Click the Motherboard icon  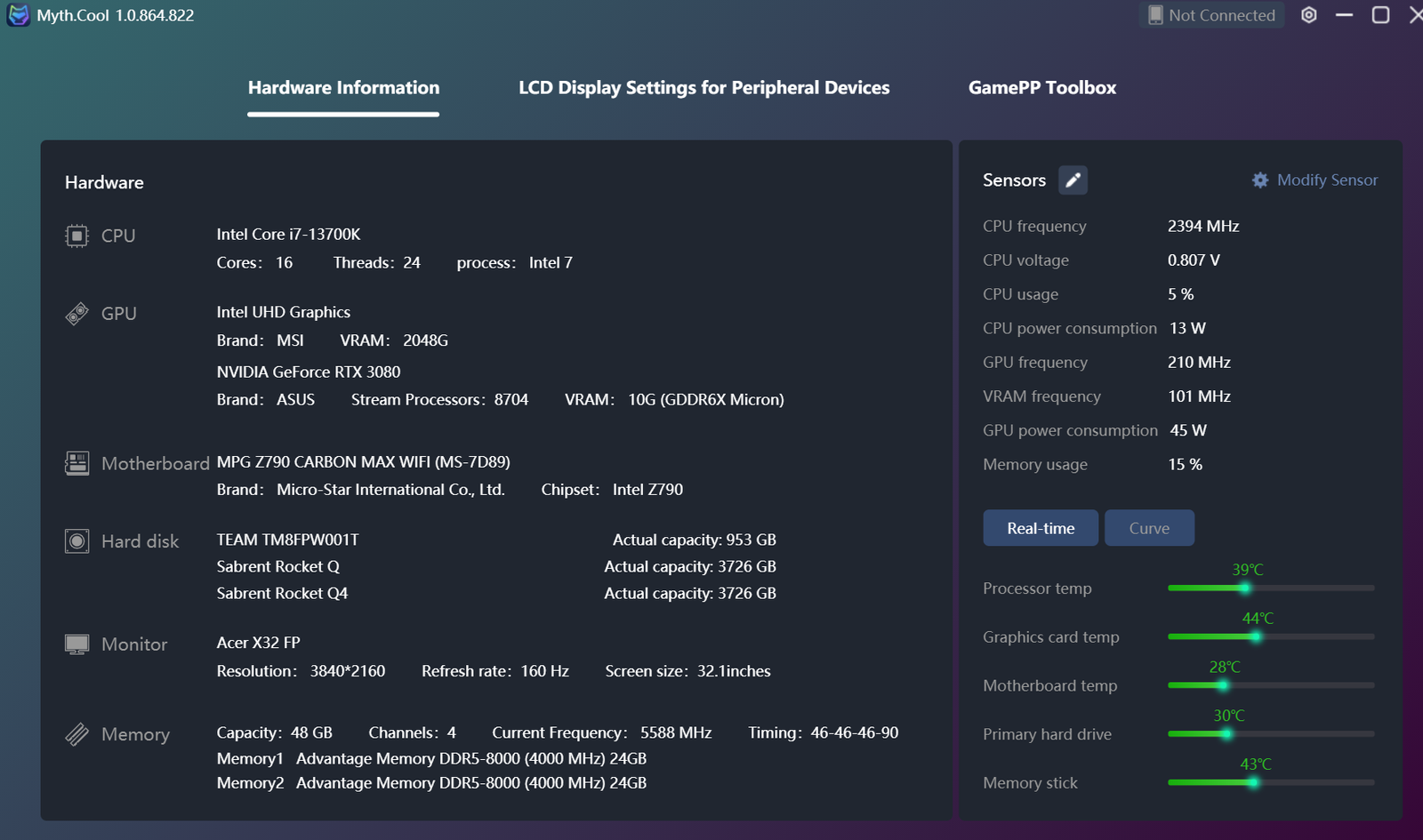click(x=77, y=463)
